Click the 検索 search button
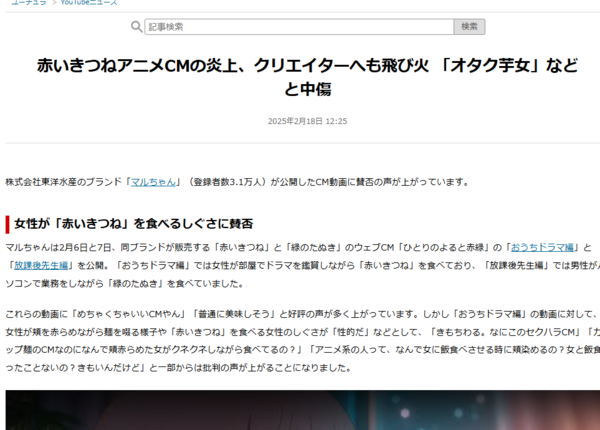Image resolution: width=600 pixels, height=430 pixels. click(x=470, y=27)
